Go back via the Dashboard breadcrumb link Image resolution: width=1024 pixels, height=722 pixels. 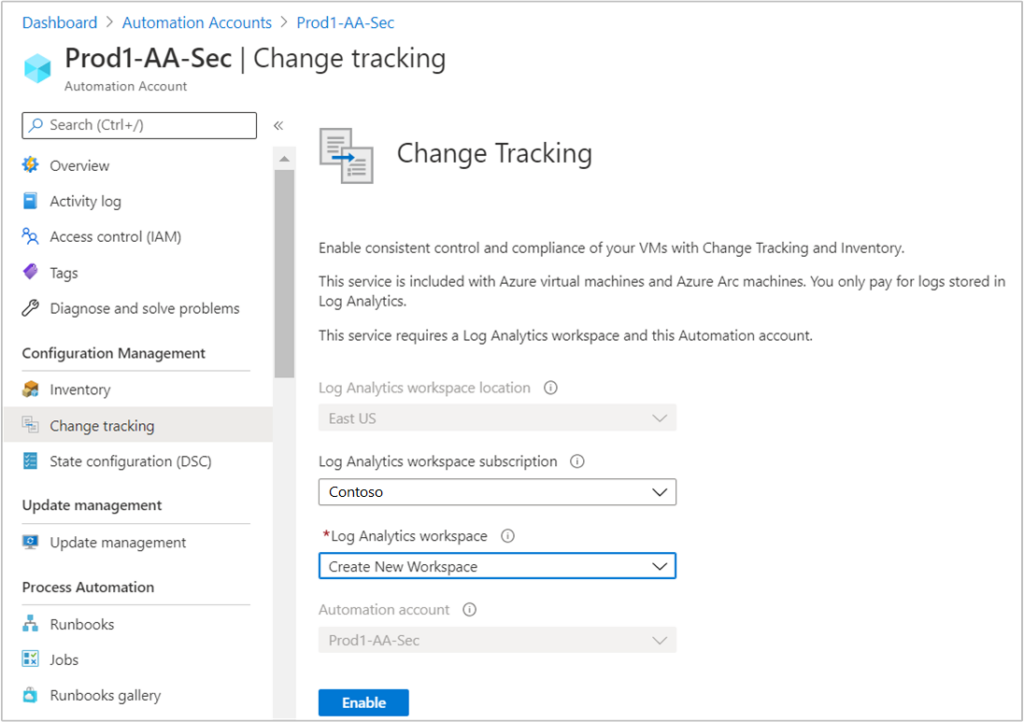tap(59, 22)
